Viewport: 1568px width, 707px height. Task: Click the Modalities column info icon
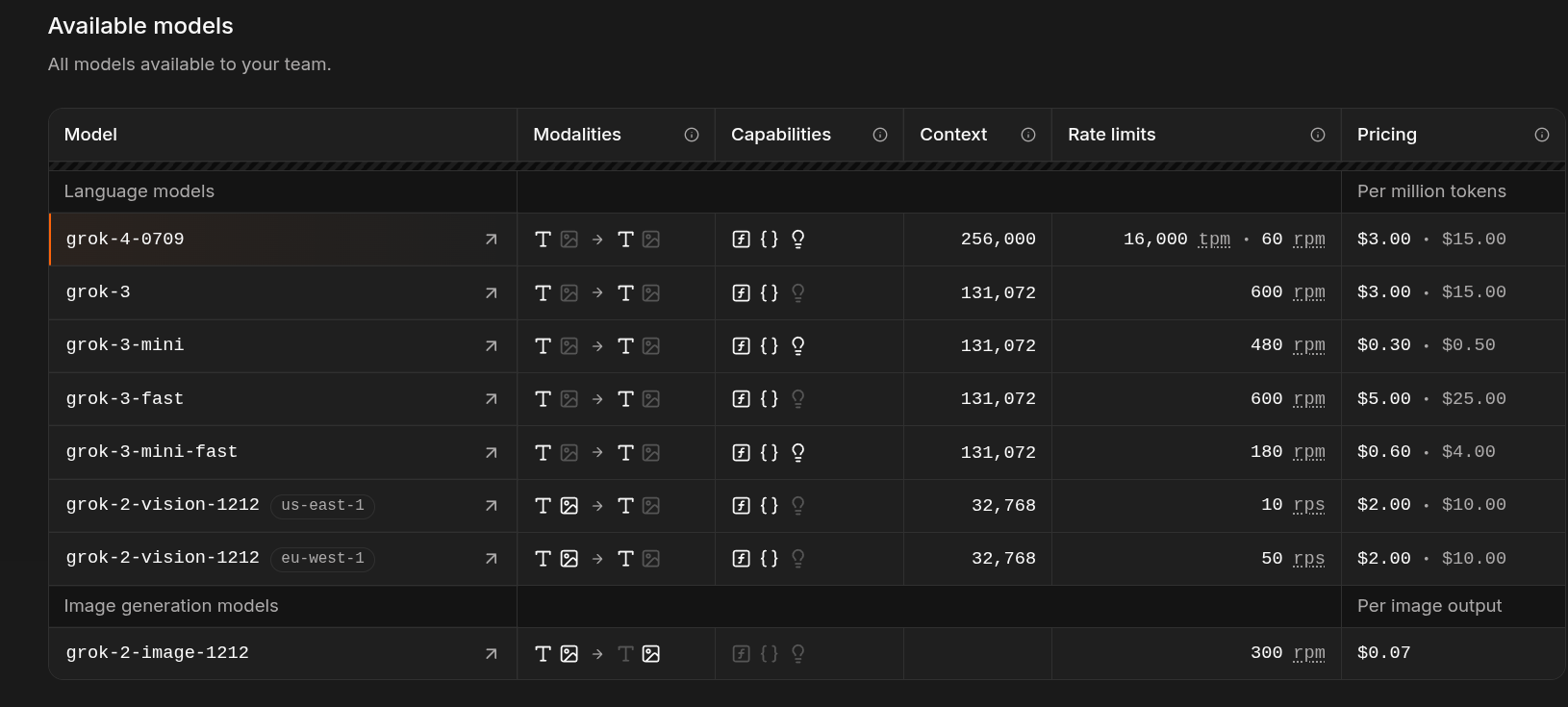(x=692, y=135)
